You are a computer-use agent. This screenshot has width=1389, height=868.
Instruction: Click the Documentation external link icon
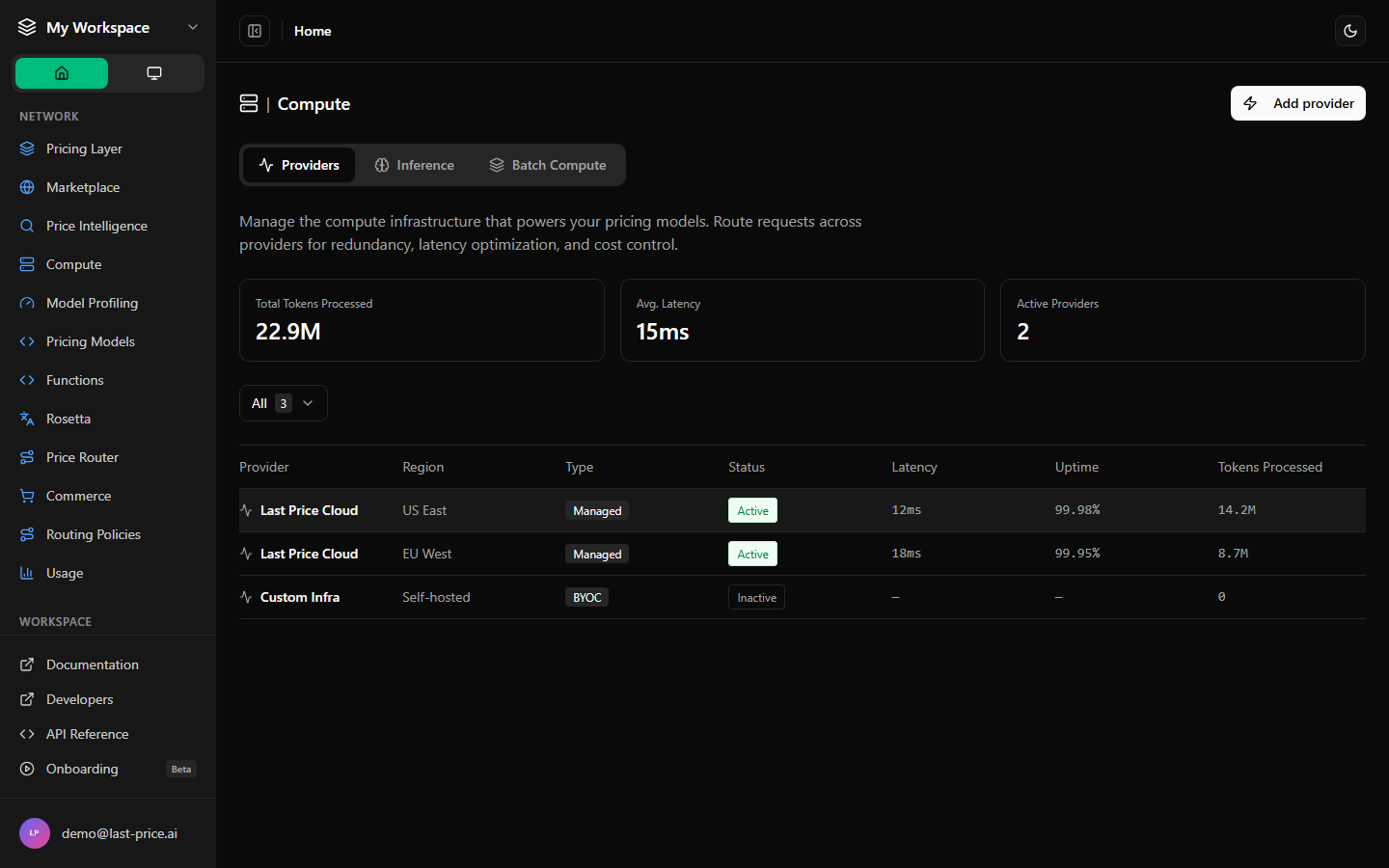pos(27,665)
